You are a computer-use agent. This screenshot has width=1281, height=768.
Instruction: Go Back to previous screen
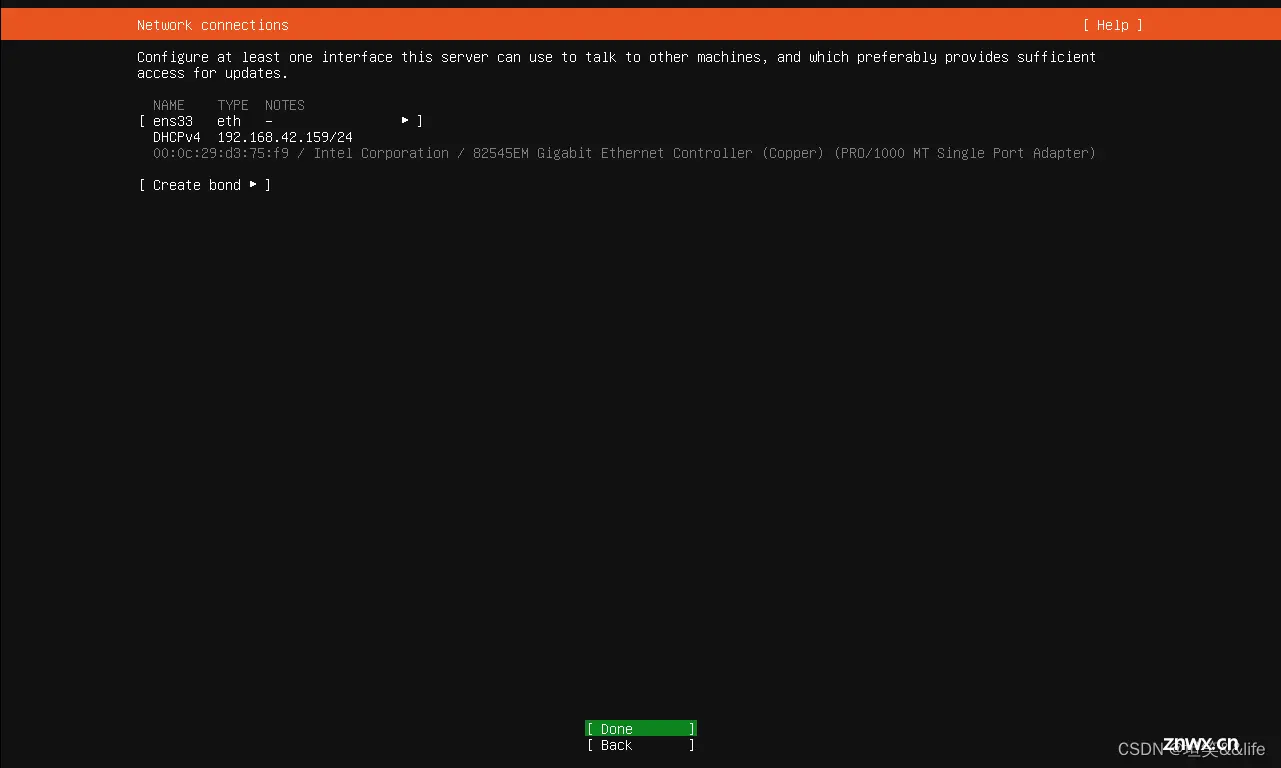click(x=641, y=745)
